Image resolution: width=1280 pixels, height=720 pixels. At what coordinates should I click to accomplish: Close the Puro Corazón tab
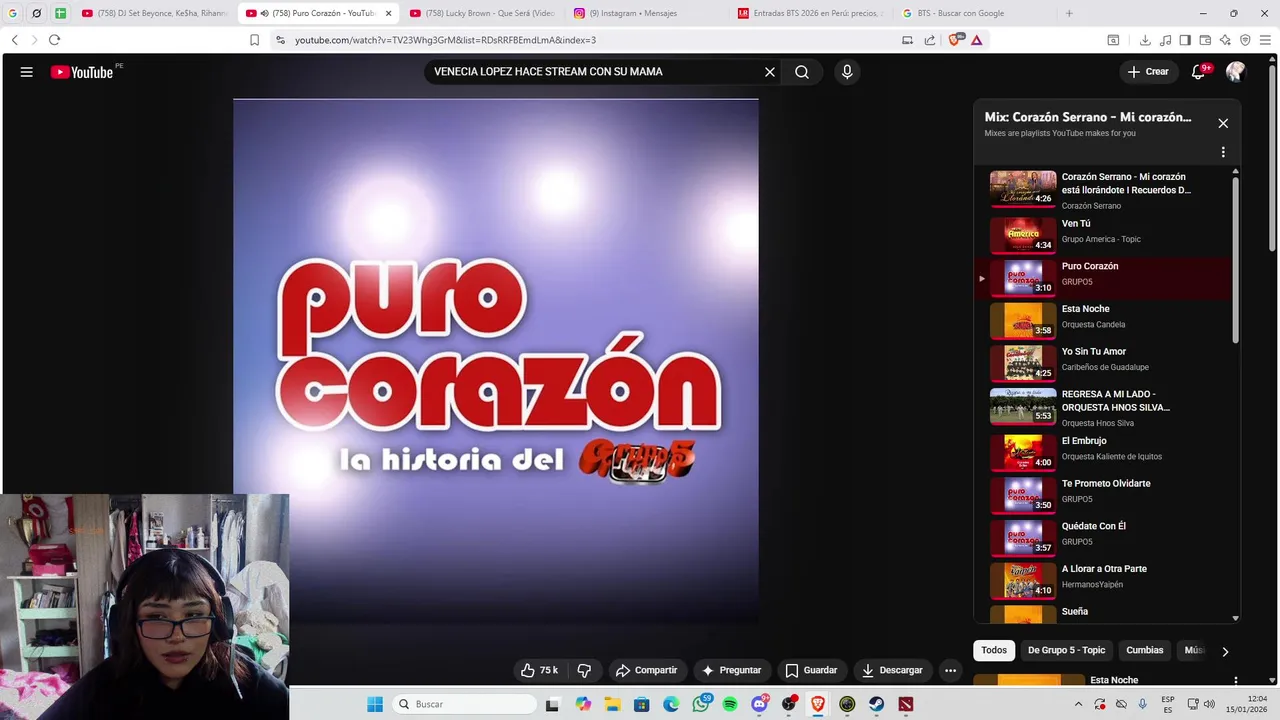click(x=388, y=13)
